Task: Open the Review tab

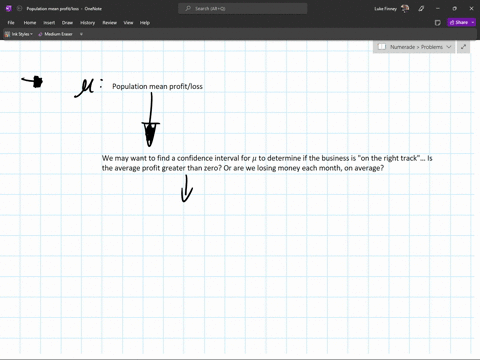Action: click(110, 23)
